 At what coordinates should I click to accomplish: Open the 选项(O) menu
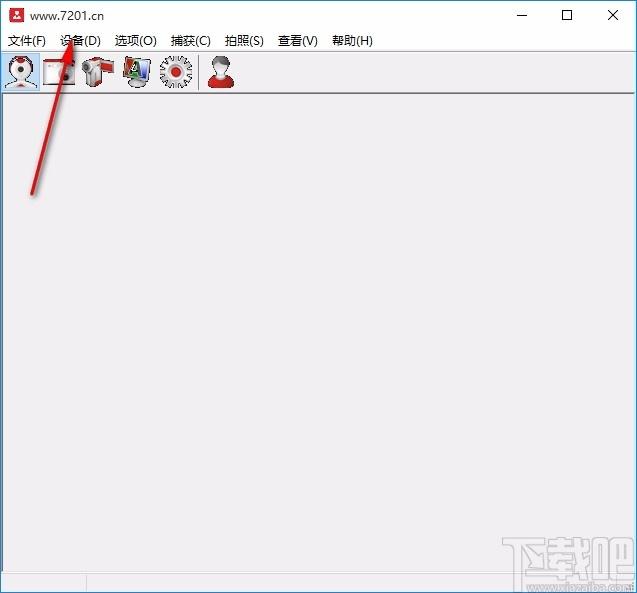click(136, 41)
